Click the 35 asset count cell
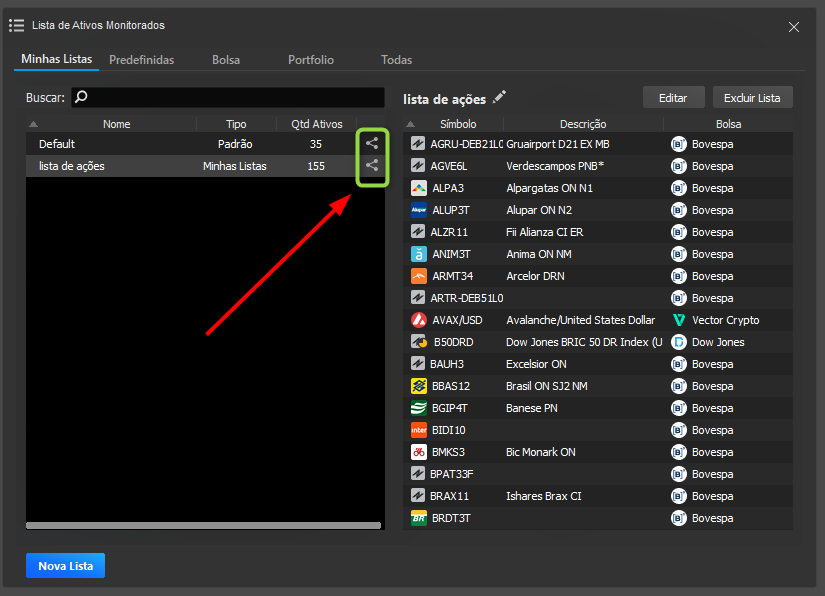 pos(316,144)
